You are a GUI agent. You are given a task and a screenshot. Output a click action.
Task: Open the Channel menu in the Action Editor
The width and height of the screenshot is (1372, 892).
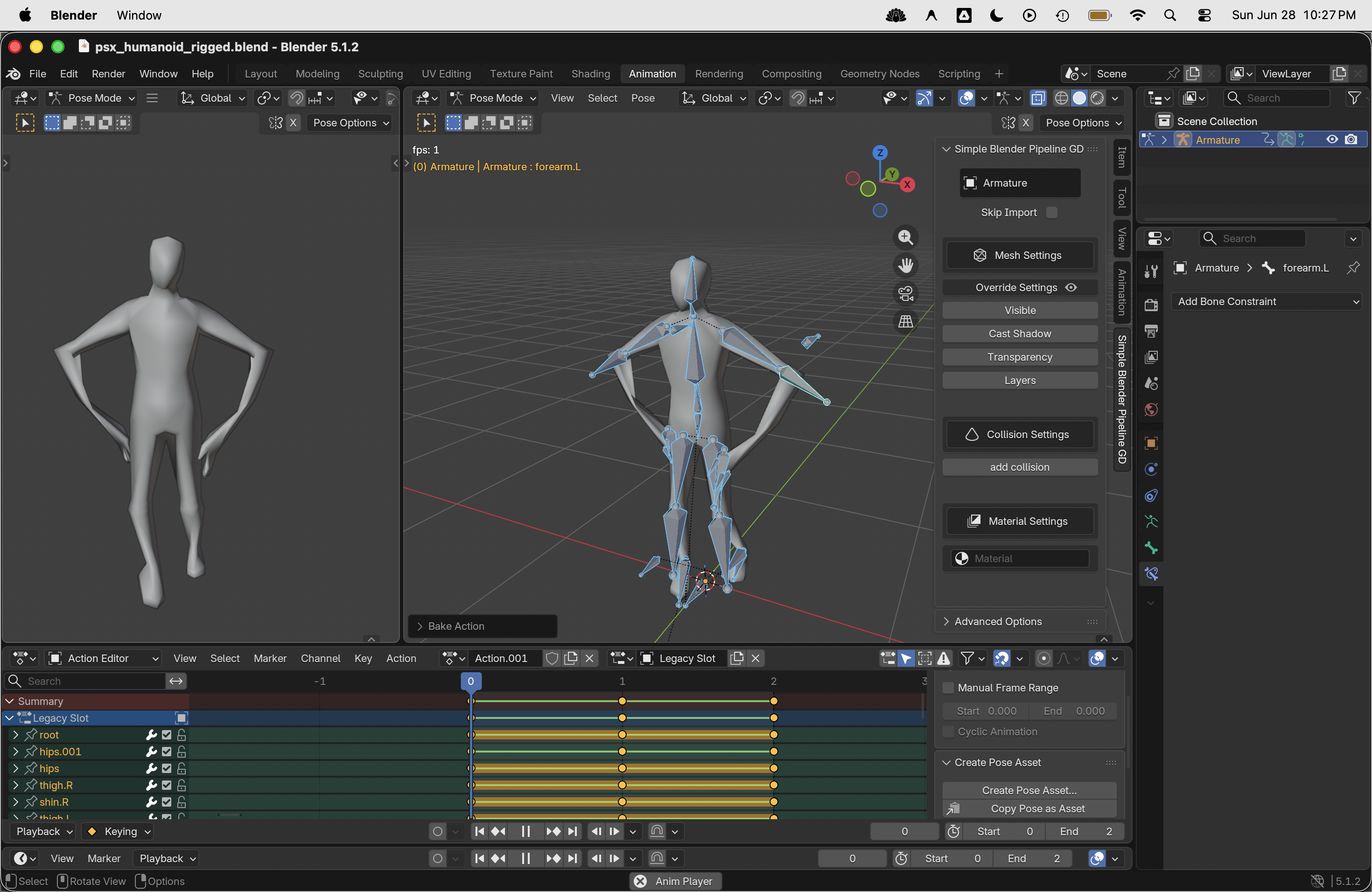[x=321, y=659]
